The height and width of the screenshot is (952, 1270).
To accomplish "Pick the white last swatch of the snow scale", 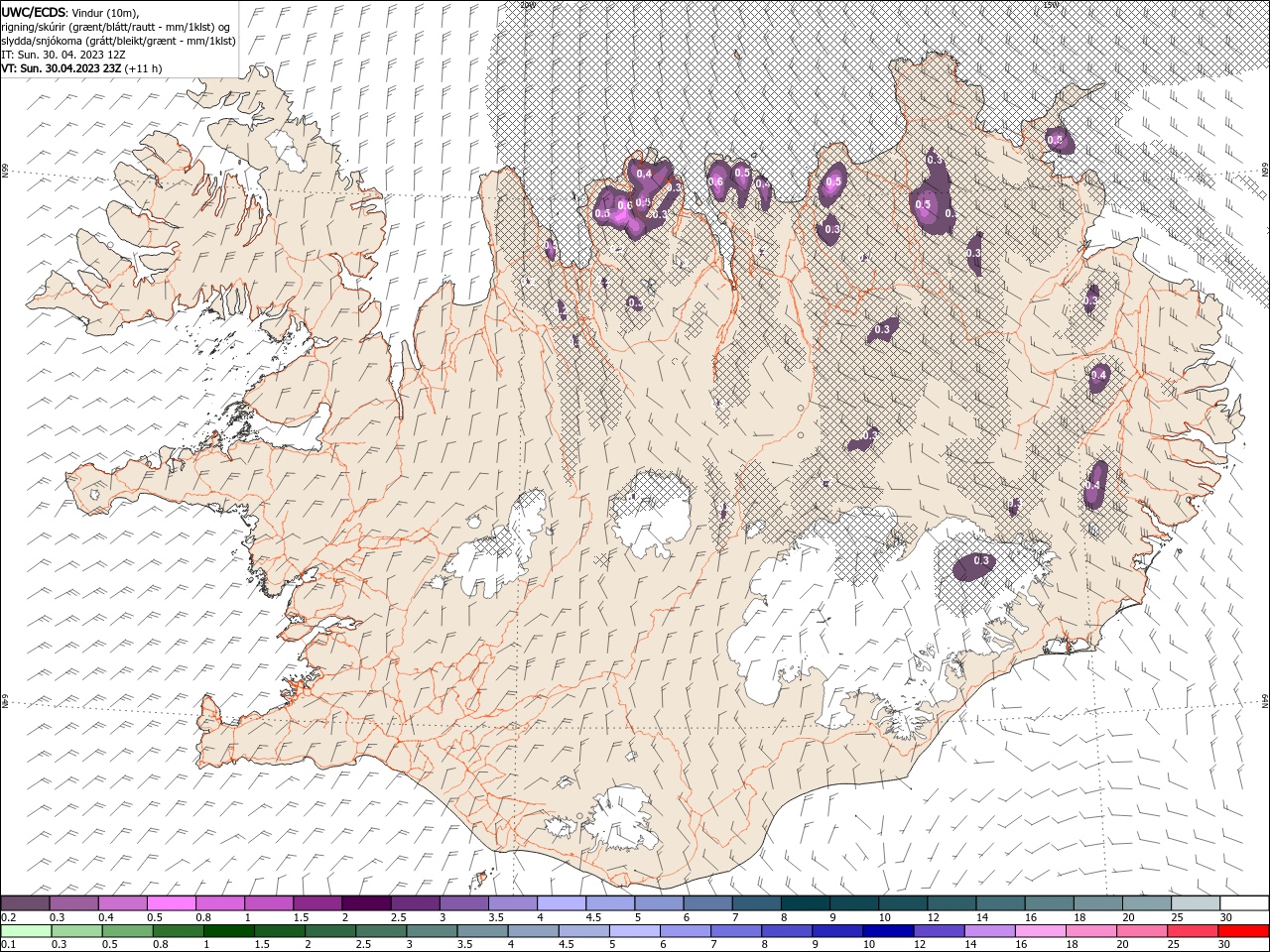I will click(1244, 903).
